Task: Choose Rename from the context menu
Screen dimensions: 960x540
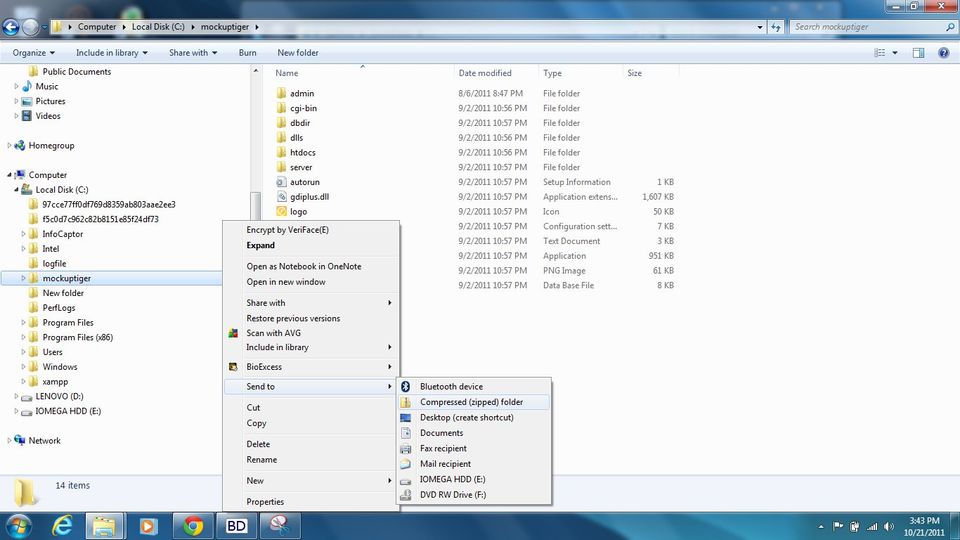Action: tap(311, 459)
